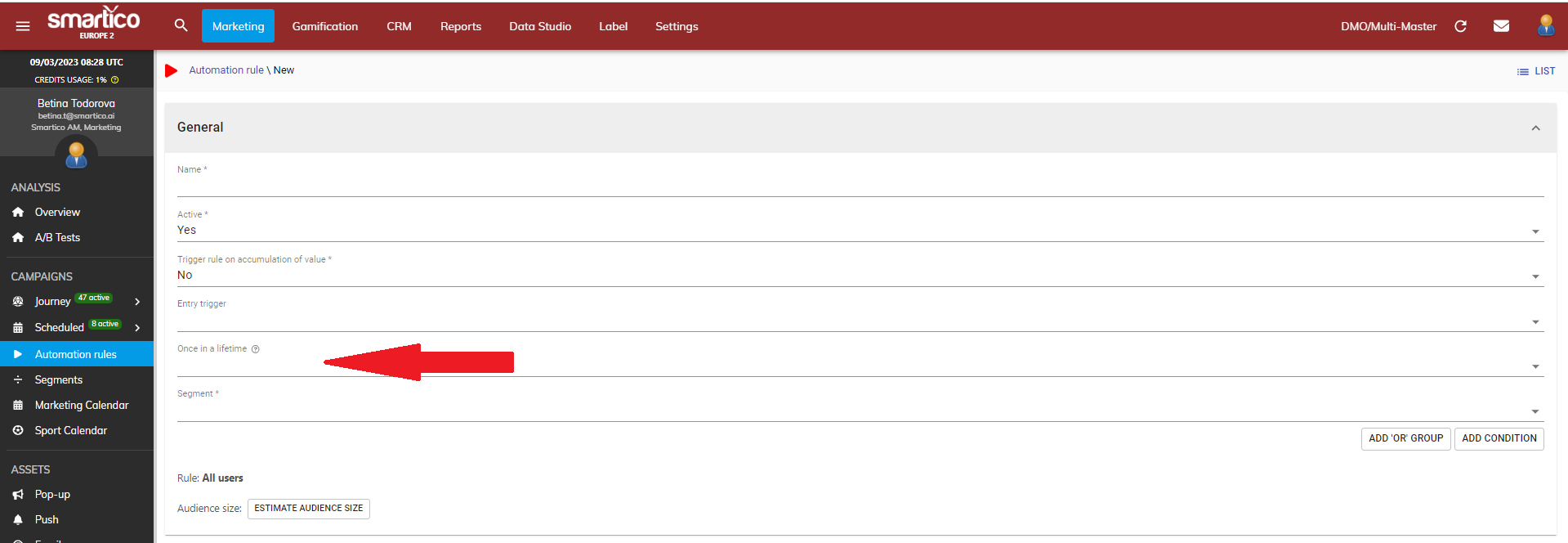
Task: Click the Once in a lifetime help icon
Action: [x=256, y=349]
